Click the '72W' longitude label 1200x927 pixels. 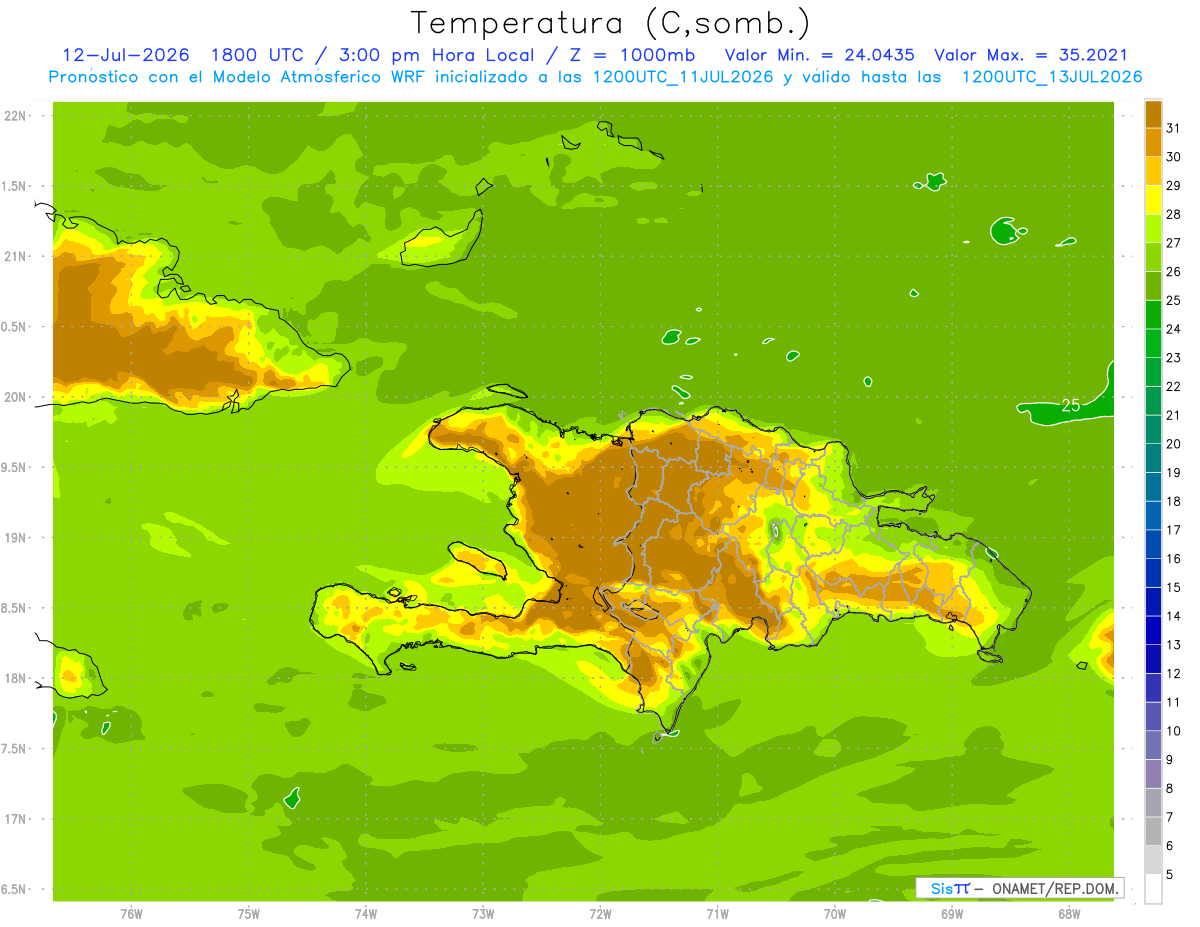pos(600,913)
